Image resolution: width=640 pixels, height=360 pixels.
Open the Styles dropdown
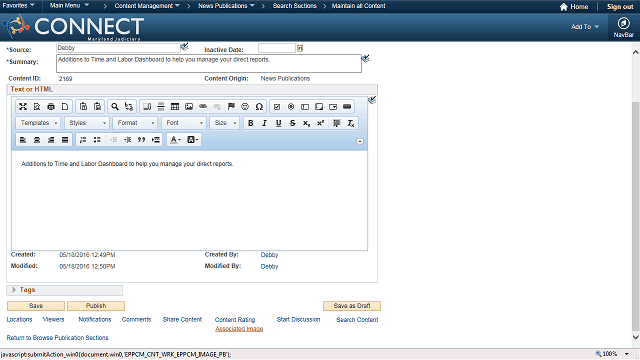tap(87, 123)
